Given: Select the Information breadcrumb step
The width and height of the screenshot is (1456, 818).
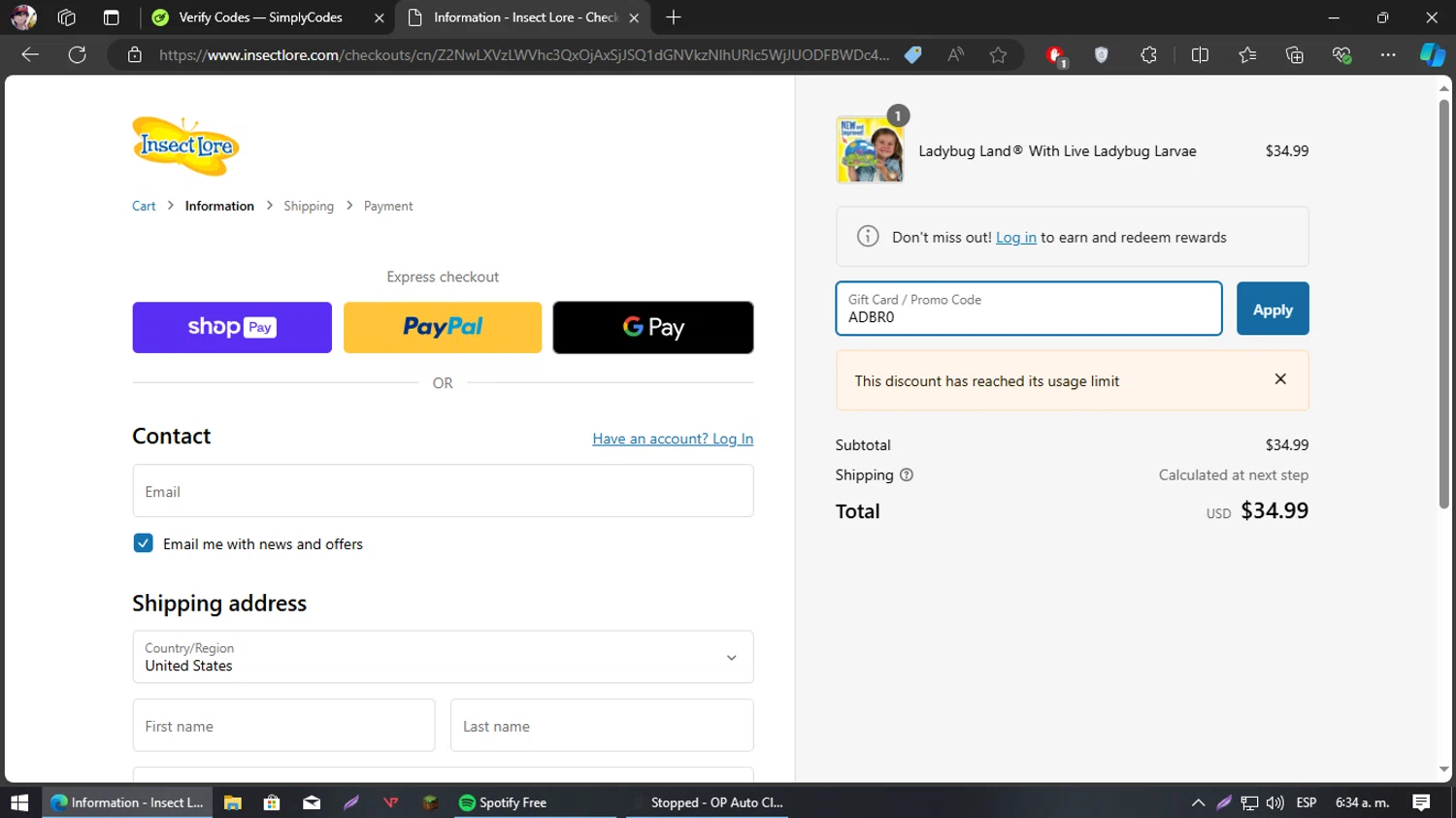Looking at the screenshot, I should (219, 206).
